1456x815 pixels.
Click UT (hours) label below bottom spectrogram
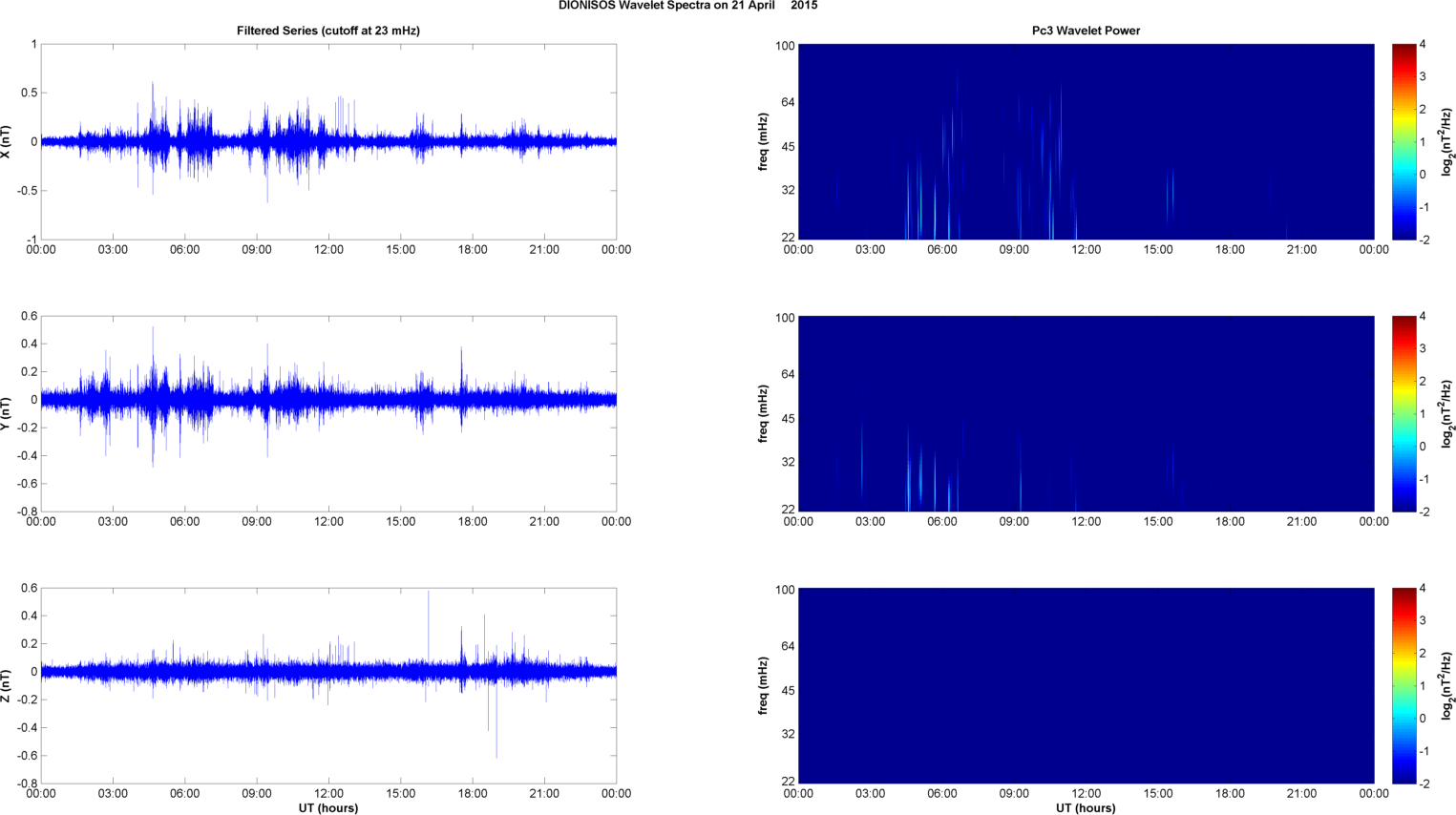tap(1086, 808)
